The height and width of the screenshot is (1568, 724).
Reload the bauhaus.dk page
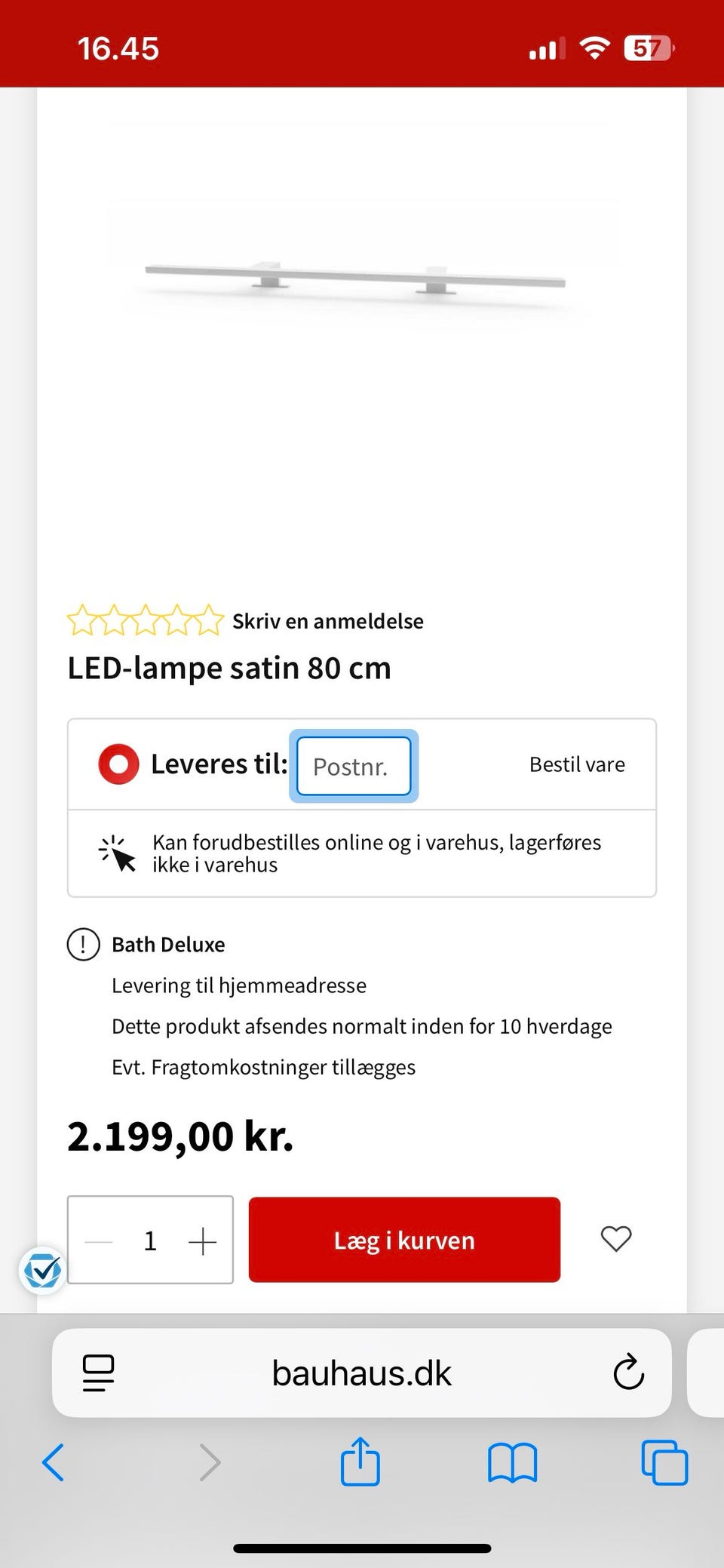628,1373
